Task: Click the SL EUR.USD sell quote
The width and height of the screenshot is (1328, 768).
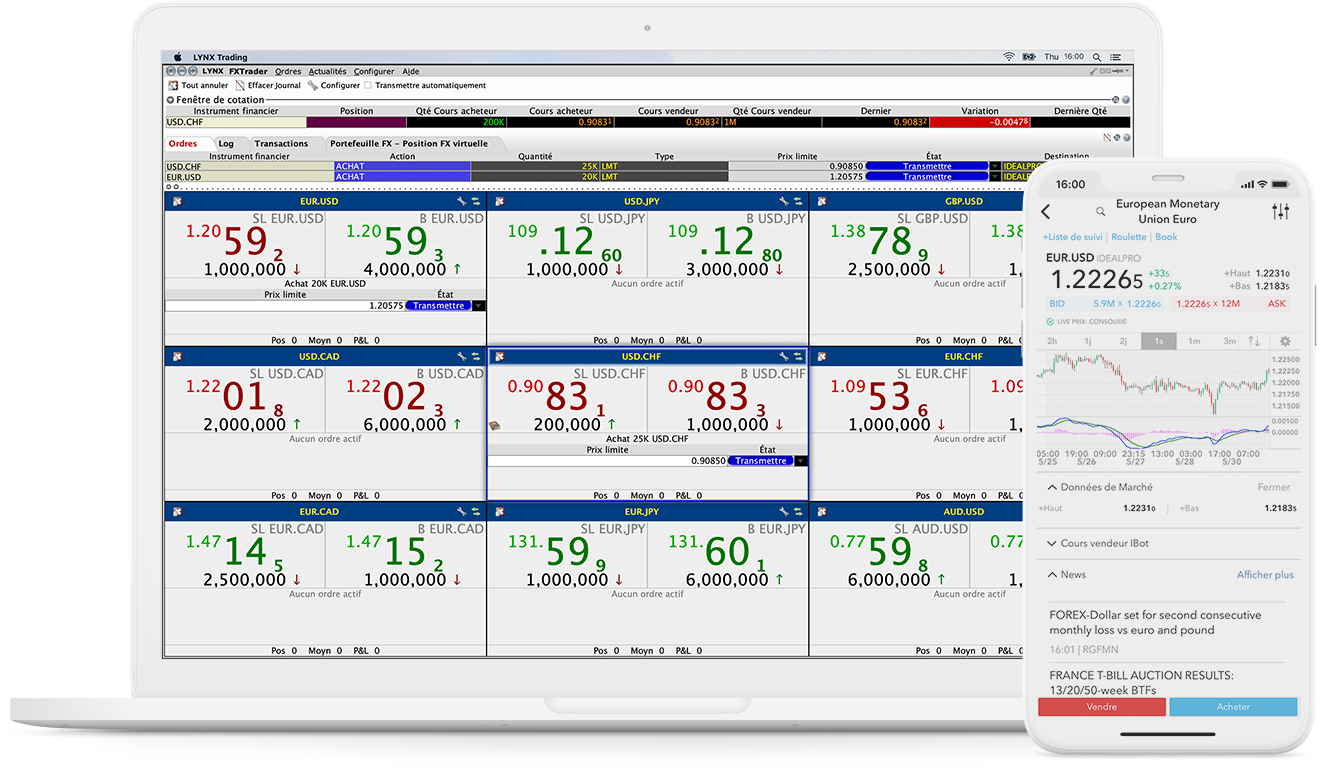Action: coord(245,244)
